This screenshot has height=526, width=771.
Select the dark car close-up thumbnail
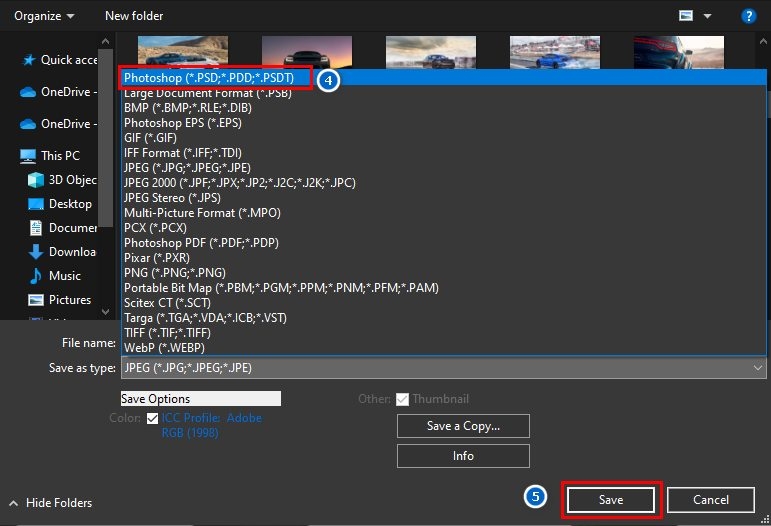pyautogui.click(x=679, y=52)
